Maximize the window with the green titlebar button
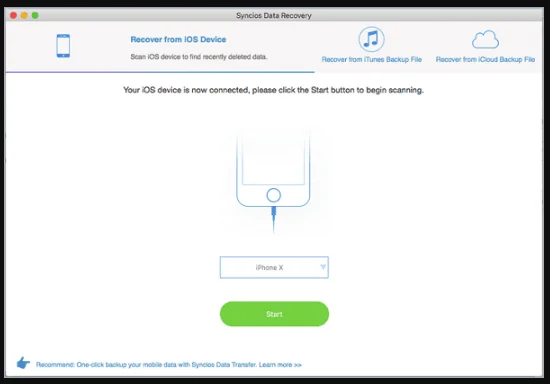The image size is (550, 384). 35,15
